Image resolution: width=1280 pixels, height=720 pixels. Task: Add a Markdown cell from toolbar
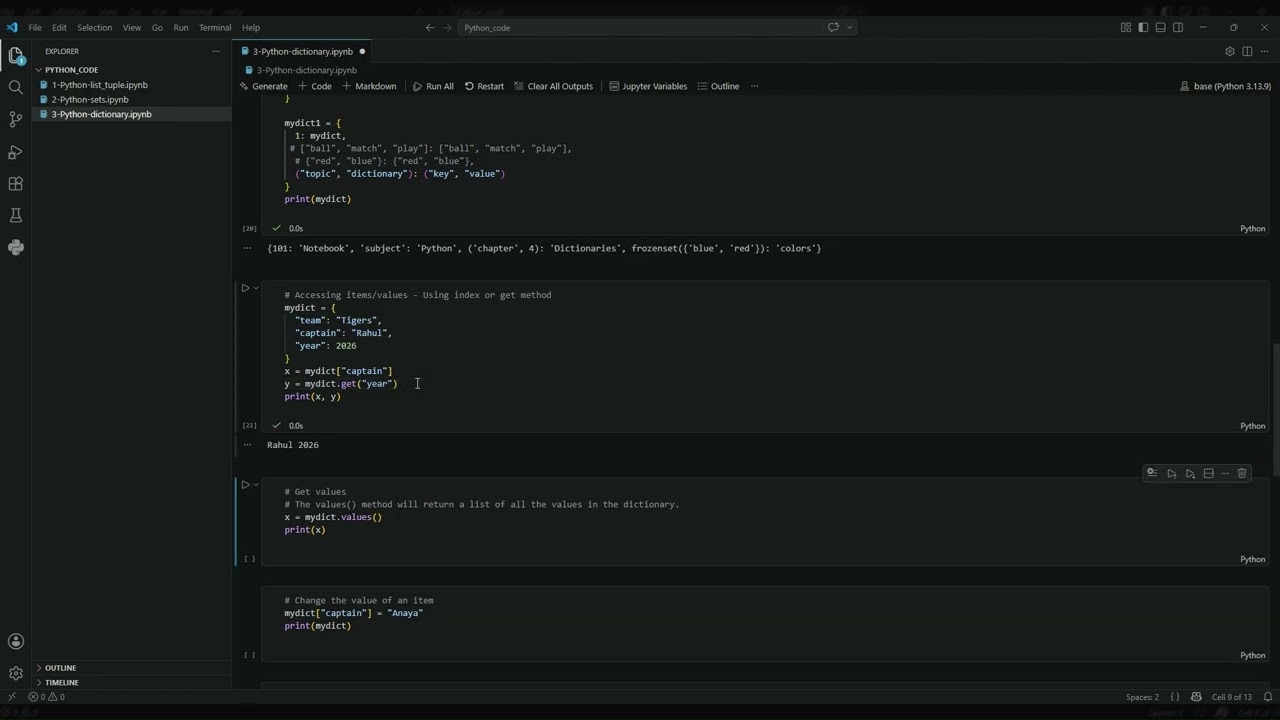[369, 86]
